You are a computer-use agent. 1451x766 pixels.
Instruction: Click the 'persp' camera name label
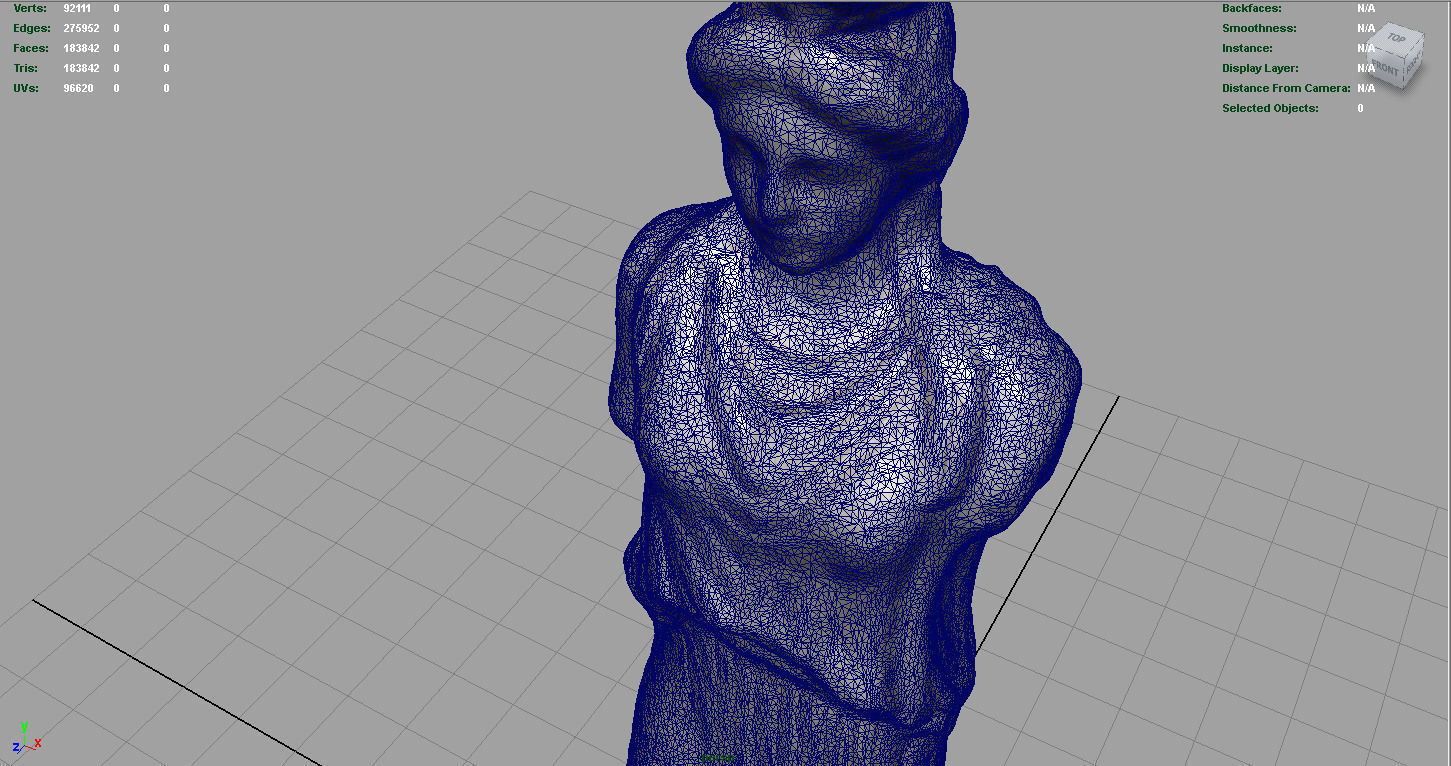pyautogui.click(x=717, y=758)
